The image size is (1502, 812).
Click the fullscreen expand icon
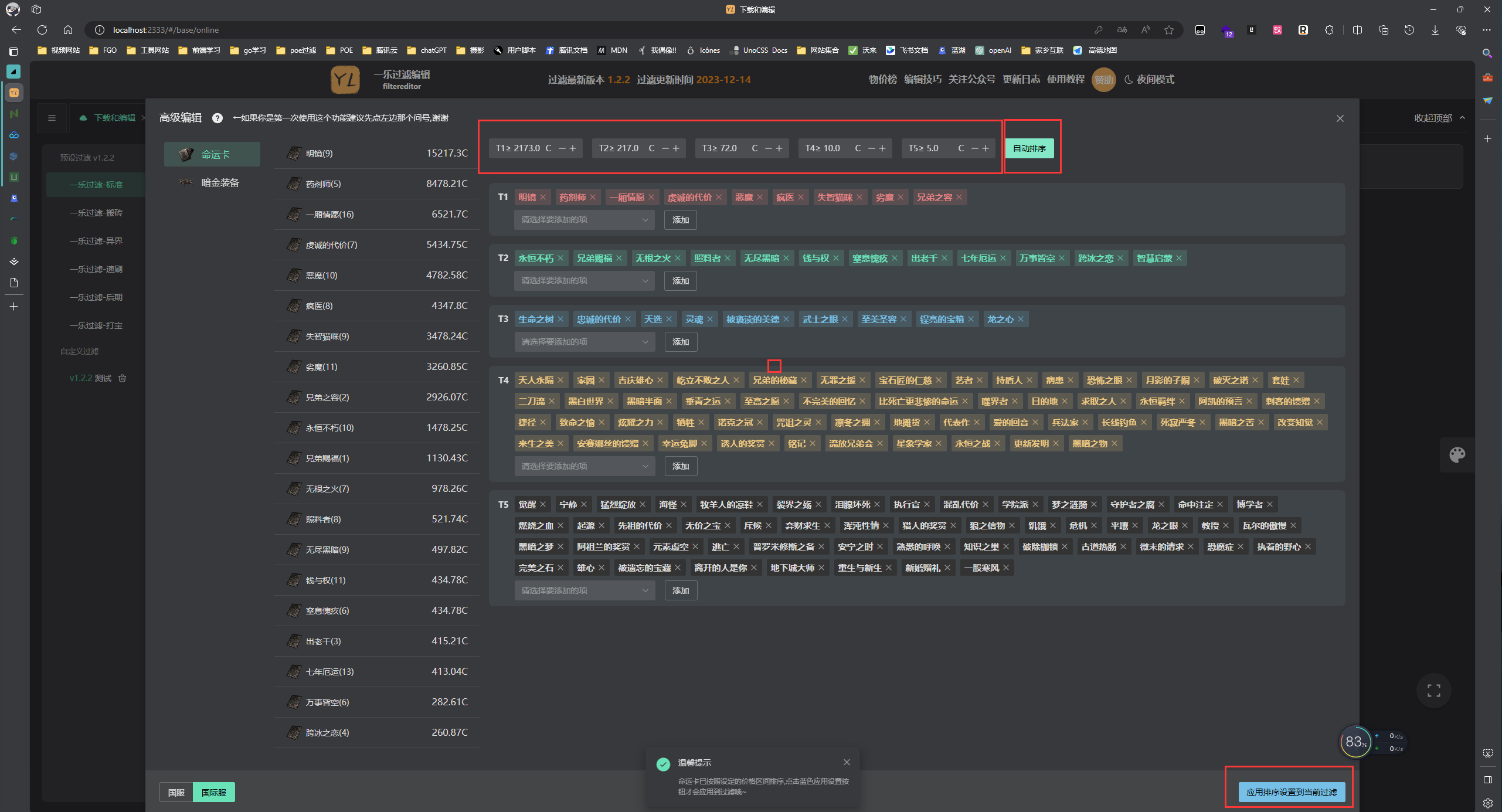pyautogui.click(x=1434, y=691)
